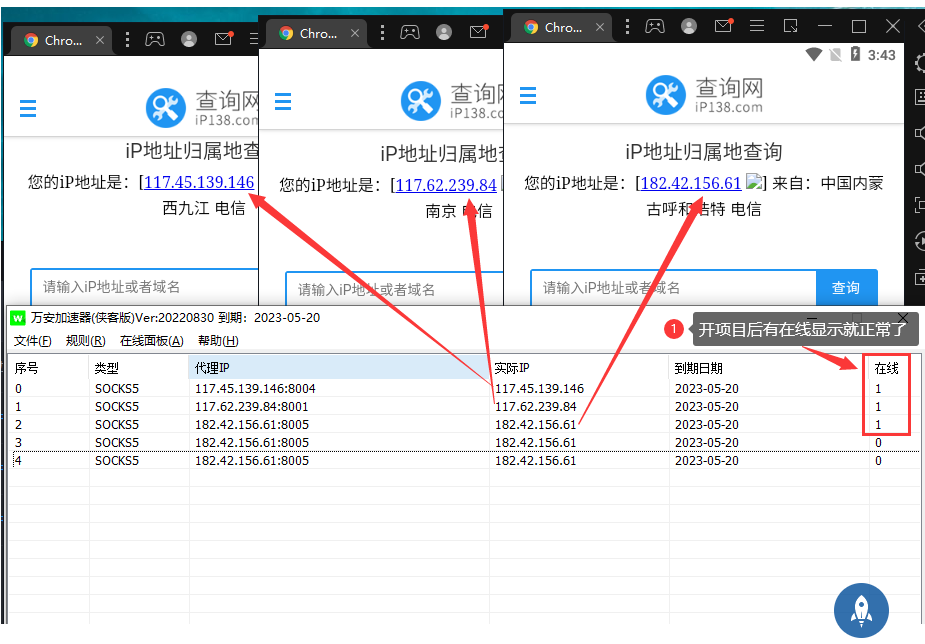Click gamepad icon in rightmost emulator titlebar

654,27
